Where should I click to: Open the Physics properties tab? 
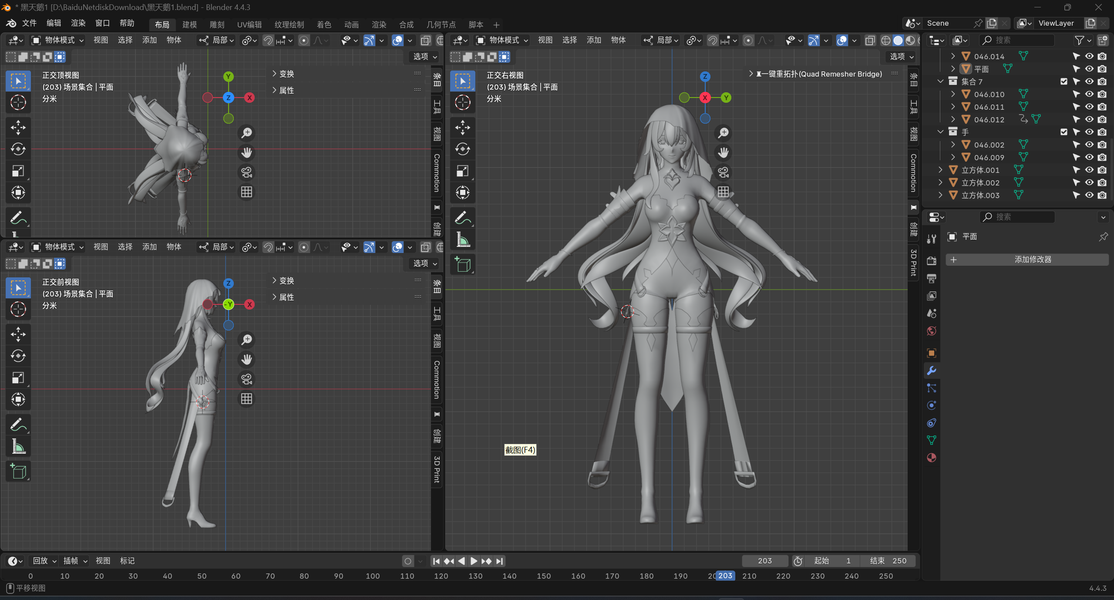click(x=931, y=405)
